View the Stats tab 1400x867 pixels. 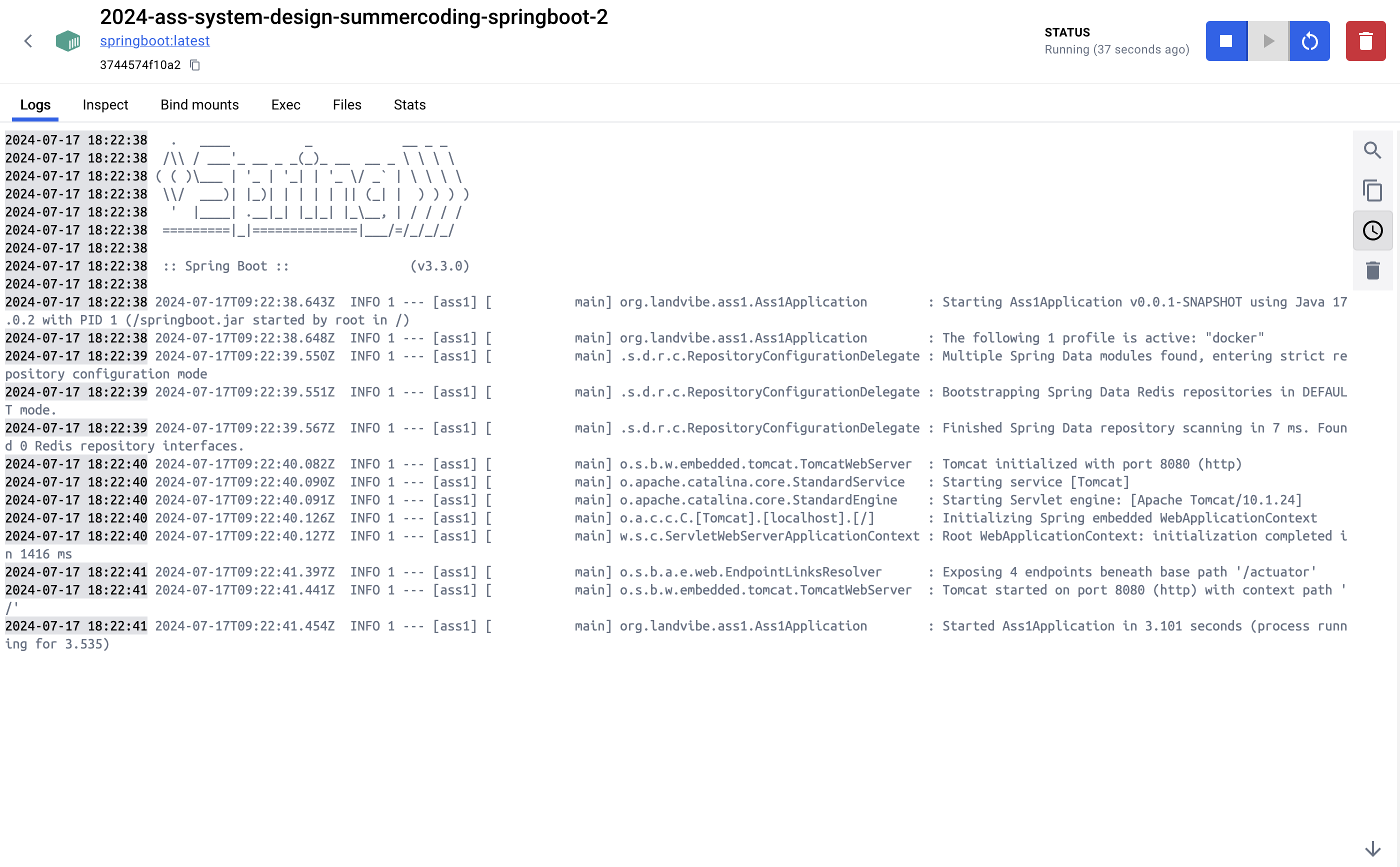(x=409, y=105)
